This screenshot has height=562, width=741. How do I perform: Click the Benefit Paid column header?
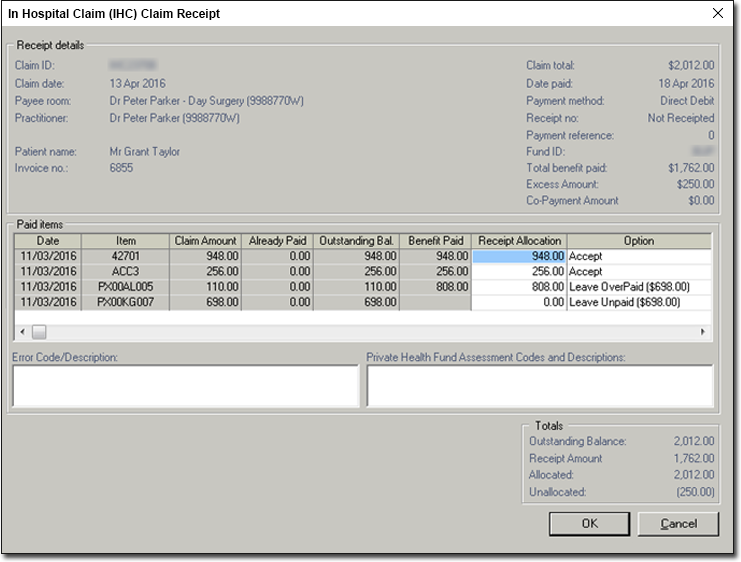tap(435, 241)
